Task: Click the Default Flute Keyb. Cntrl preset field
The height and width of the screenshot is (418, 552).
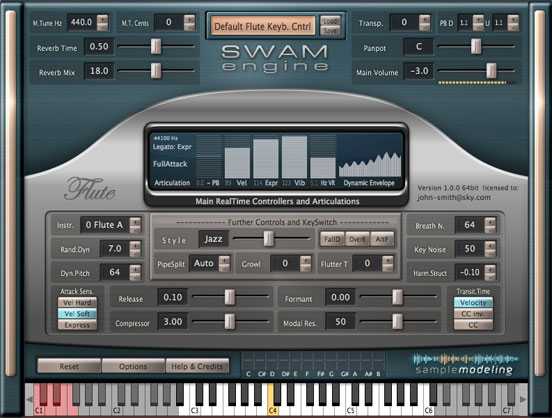Action: tap(263, 26)
